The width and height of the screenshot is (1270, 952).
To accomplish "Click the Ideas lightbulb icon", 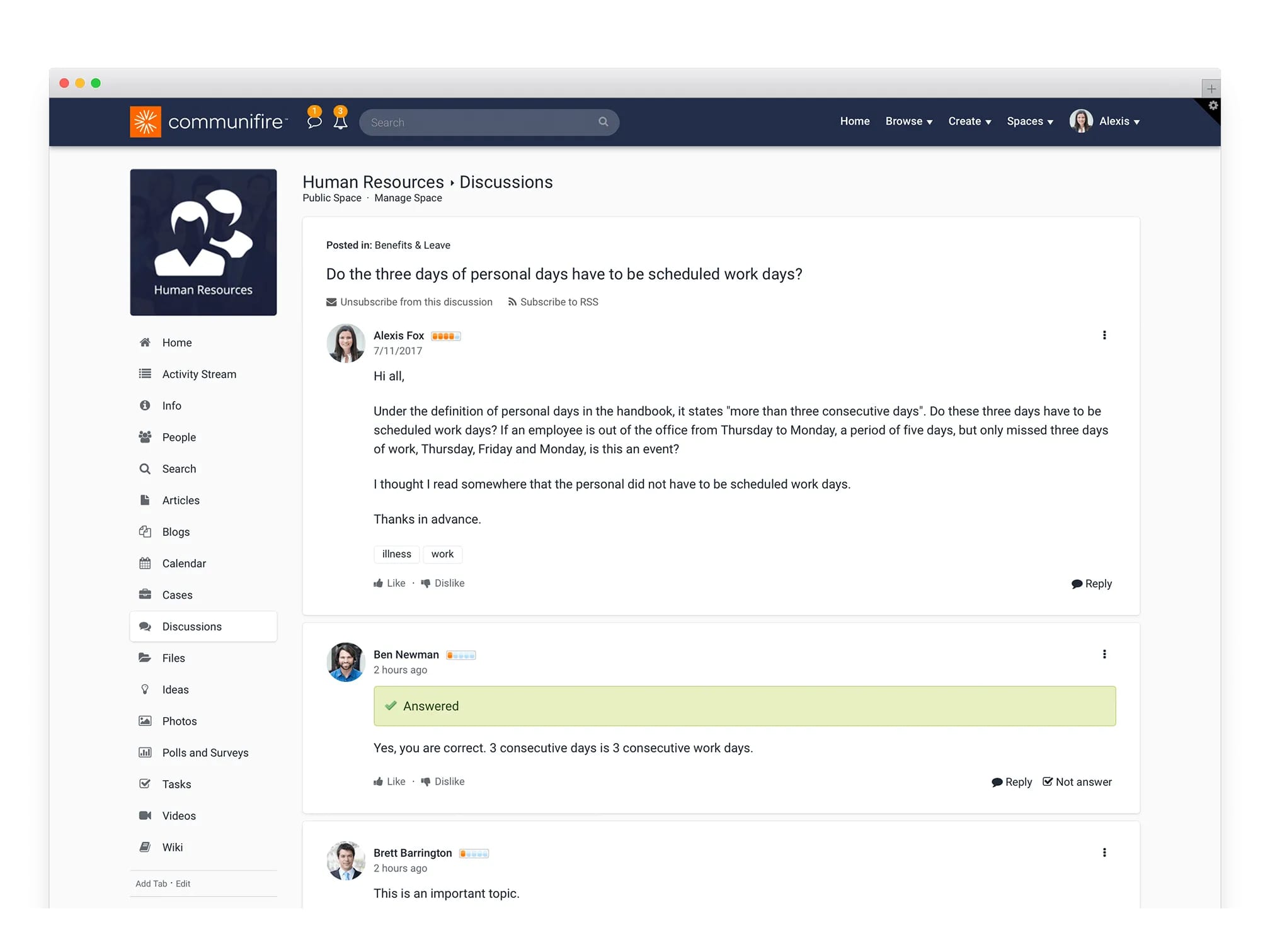I will pyautogui.click(x=145, y=689).
